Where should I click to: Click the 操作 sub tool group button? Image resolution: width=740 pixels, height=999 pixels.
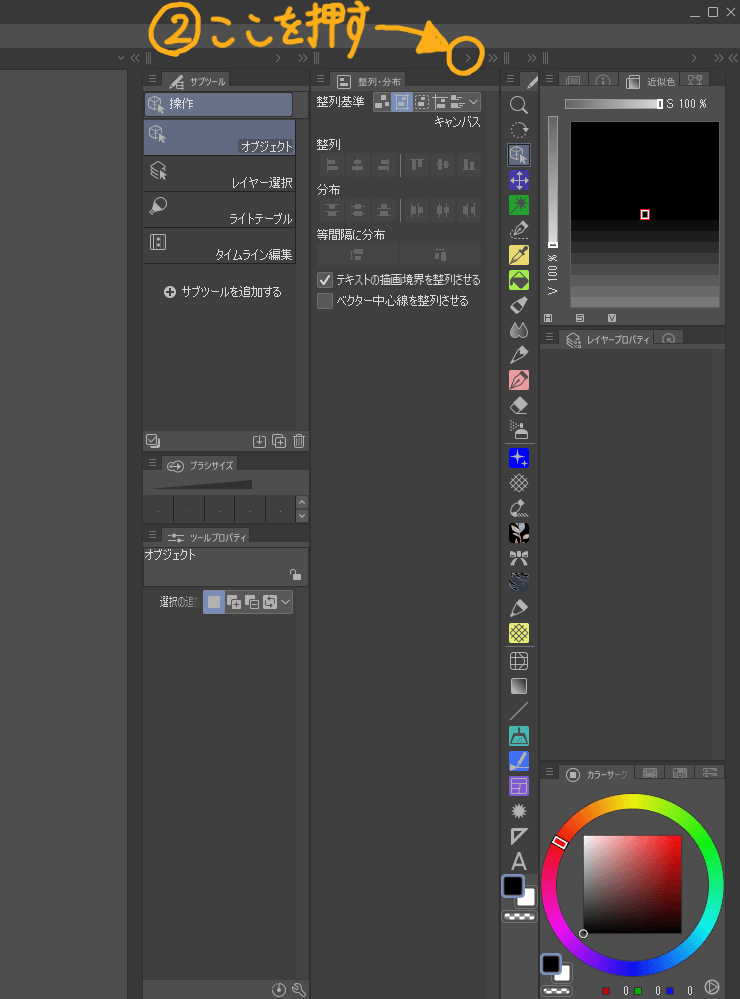(x=219, y=104)
